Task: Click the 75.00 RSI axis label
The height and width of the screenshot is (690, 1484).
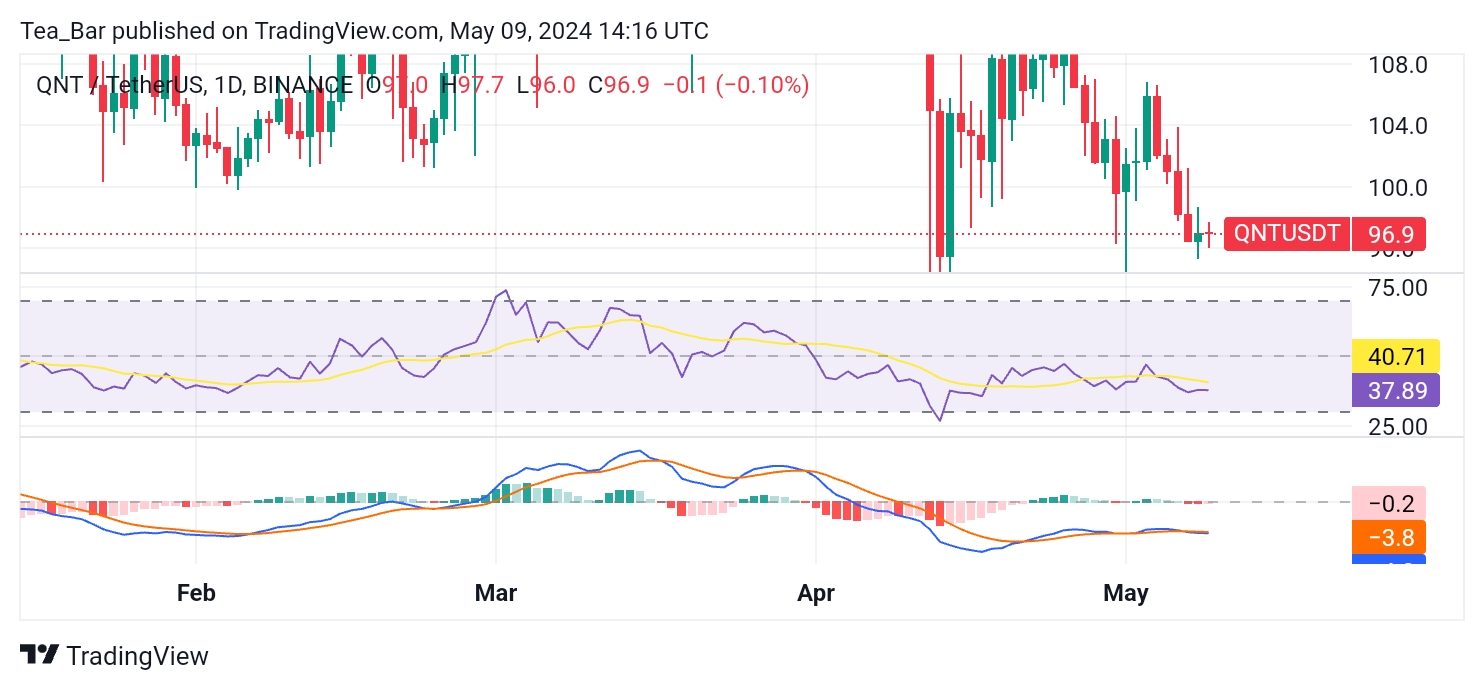Action: coord(1397,288)
